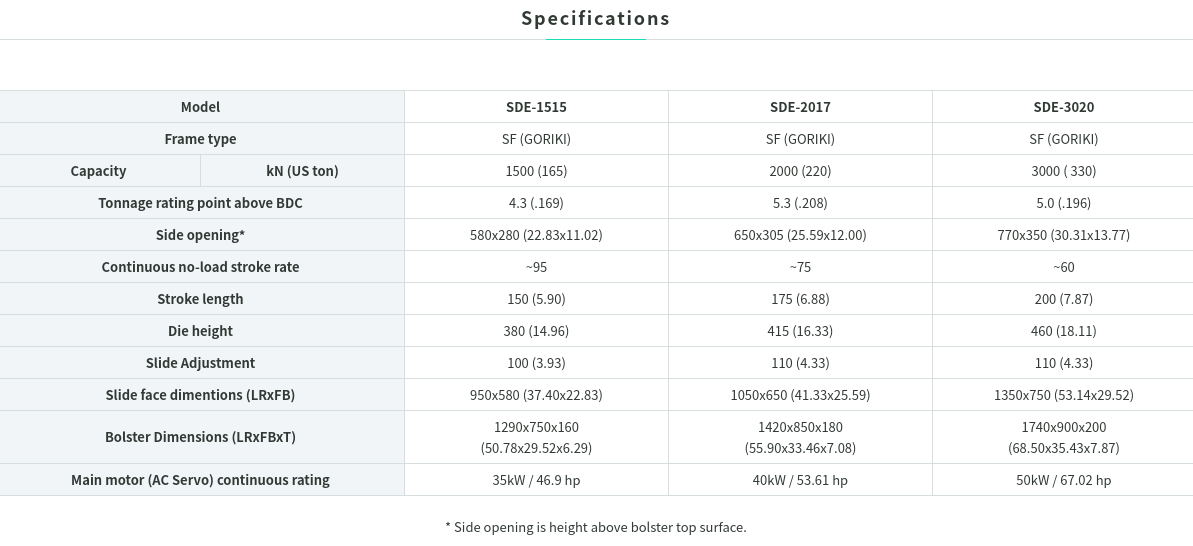The image size is (1193, 546).
Task: Select the SDE-2017 model column header
Action: click(x=800, y=107)
